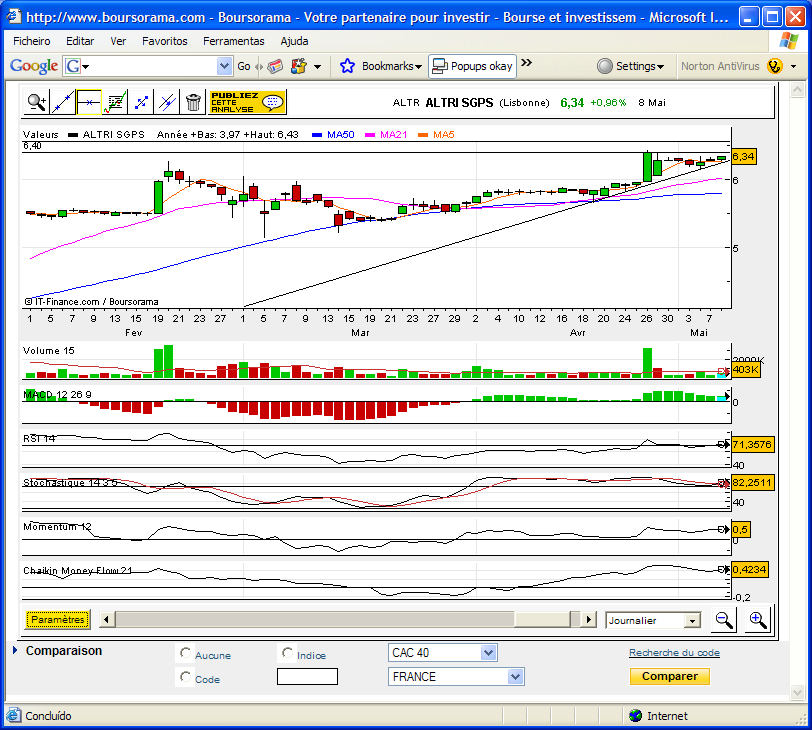The height and width of the screenshot is (730, 812).
Task: Open the Settings dropdown in Google toolbar
Action: [x=630, y=66]
